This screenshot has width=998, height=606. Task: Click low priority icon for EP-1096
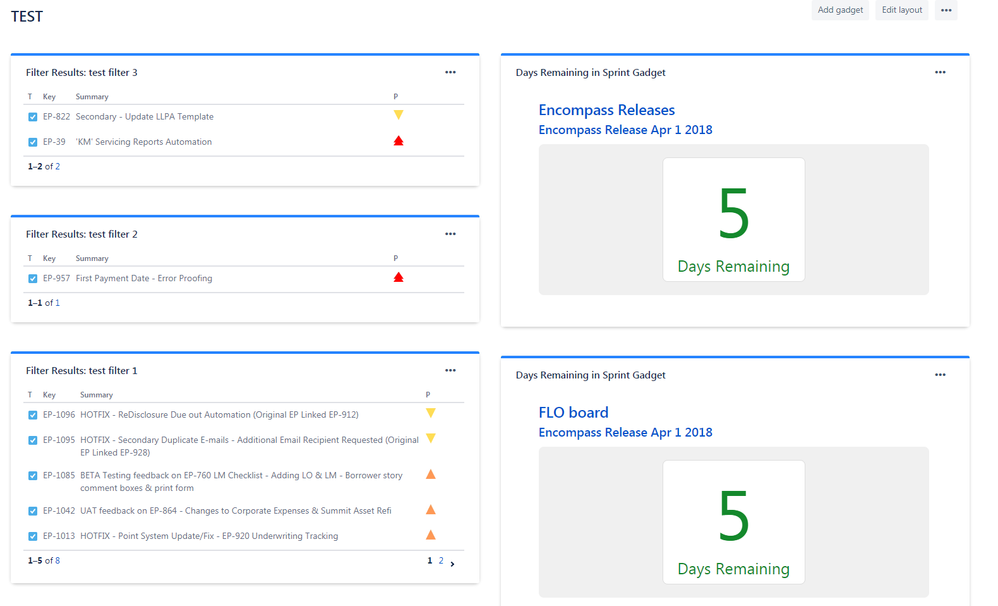point(431,413)
